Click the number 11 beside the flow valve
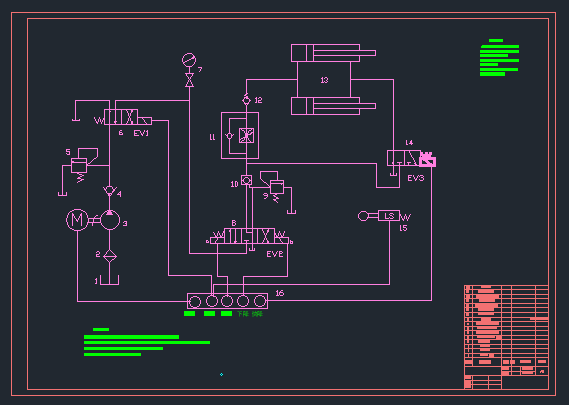Image resolution: width=569 pixels, height=405 pixels. 212,137
